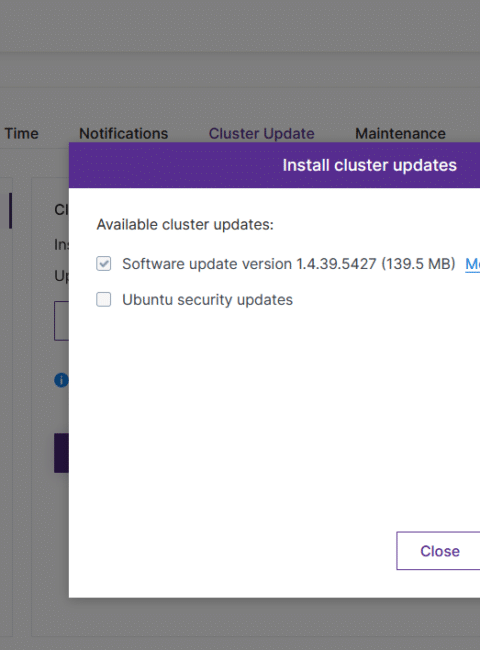The image size is (480, 650).
Task: Click the Close button in dialog
Action: pyautogui.click(x=438, y=551)
